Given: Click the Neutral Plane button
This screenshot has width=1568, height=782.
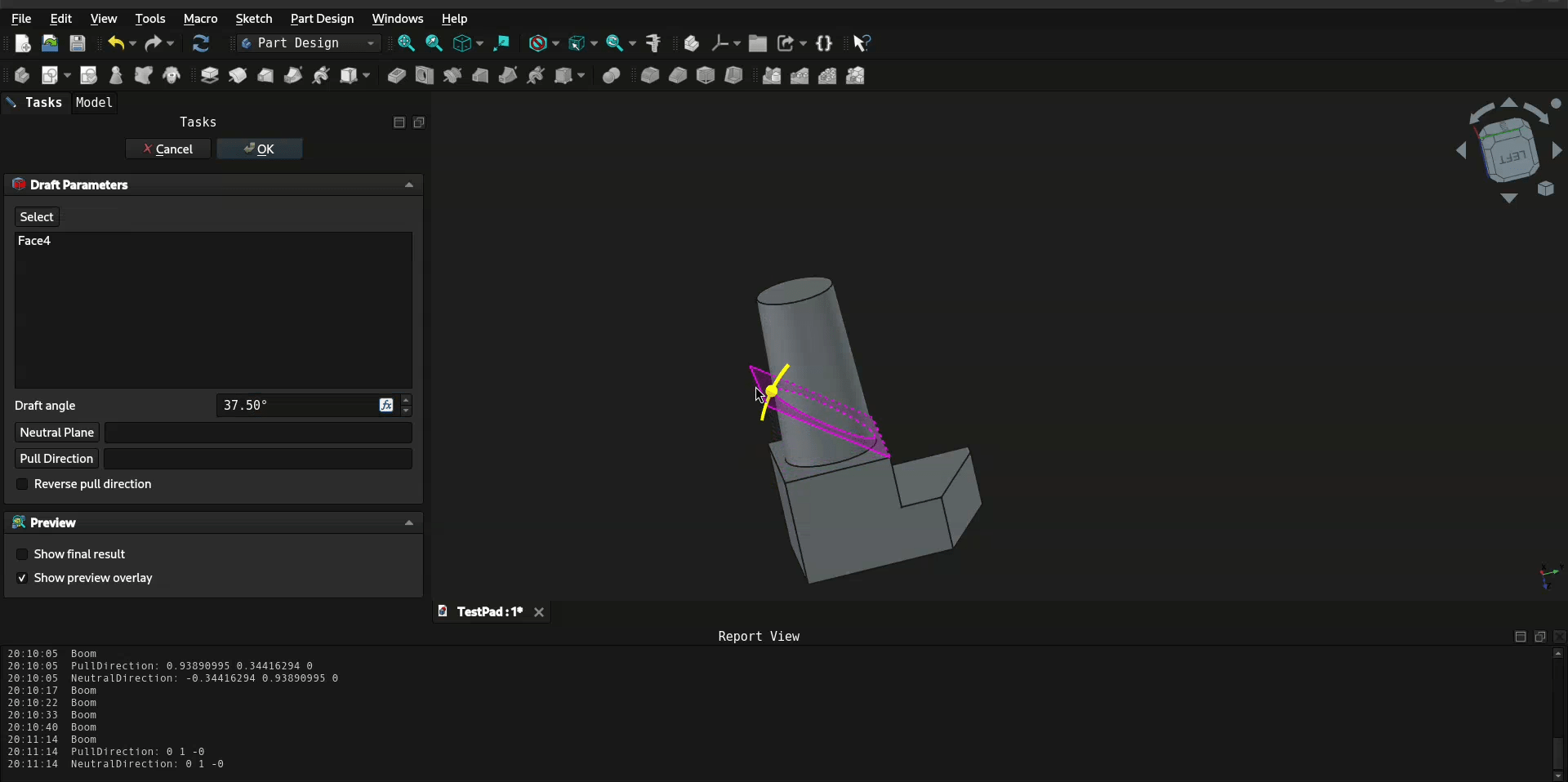Looking at the screenshot, I should pyautogui.click(x=57, y=433).
